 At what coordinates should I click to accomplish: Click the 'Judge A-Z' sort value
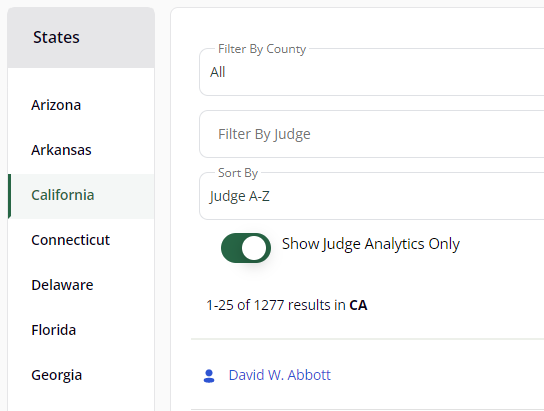(239, 196)
